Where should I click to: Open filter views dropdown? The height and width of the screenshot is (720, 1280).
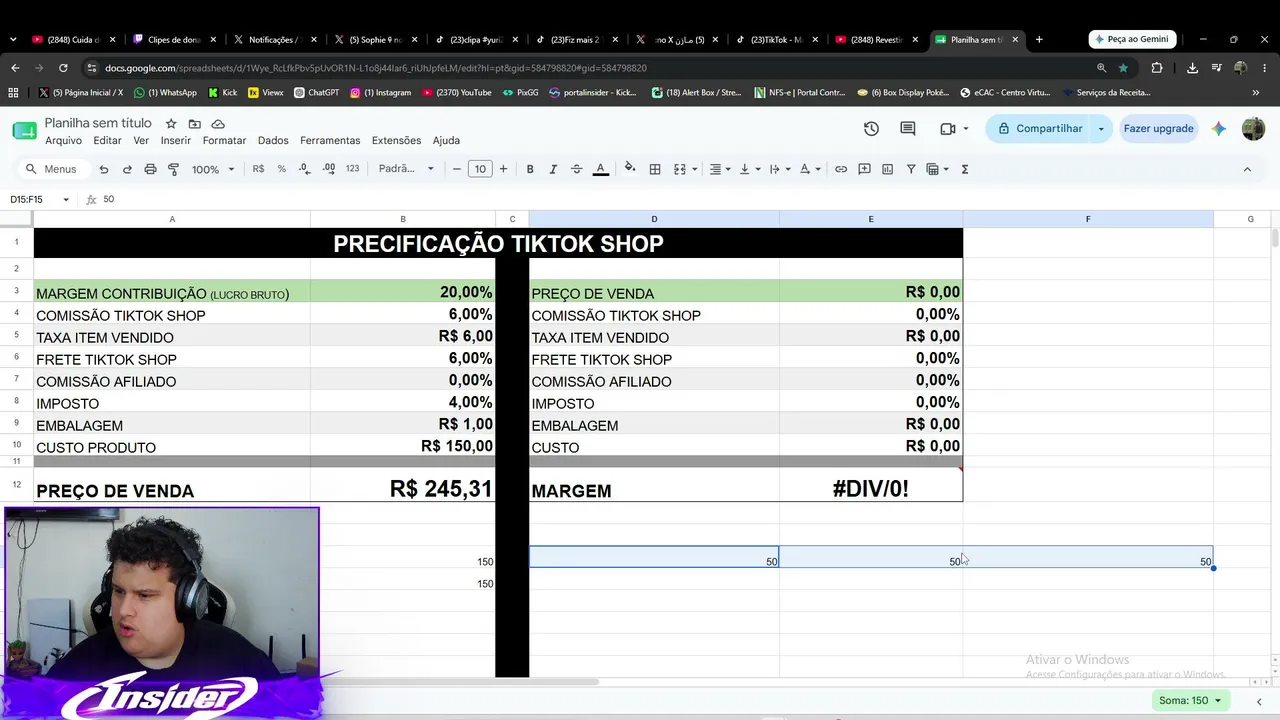[x=937, y=169]
